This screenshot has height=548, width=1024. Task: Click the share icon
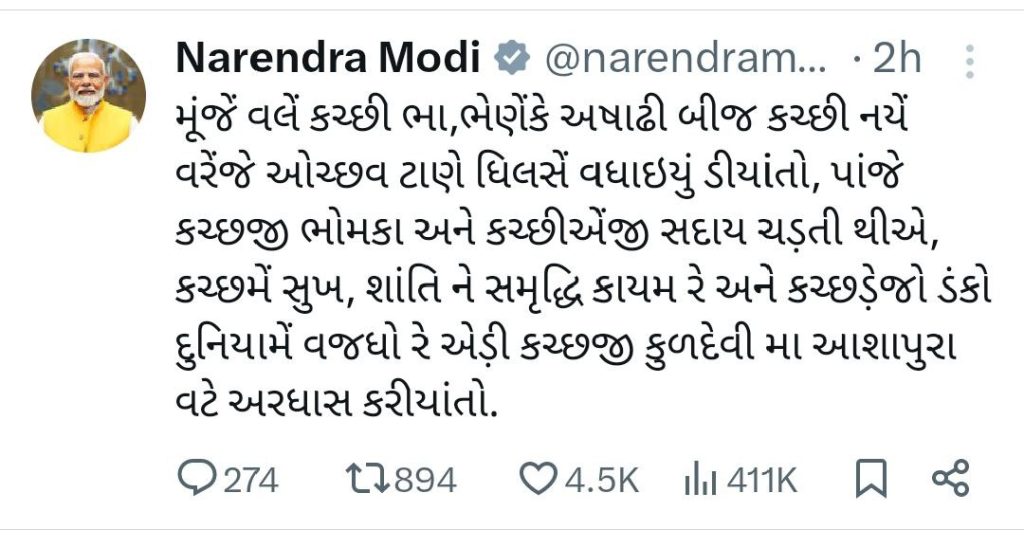pos(950,480)
